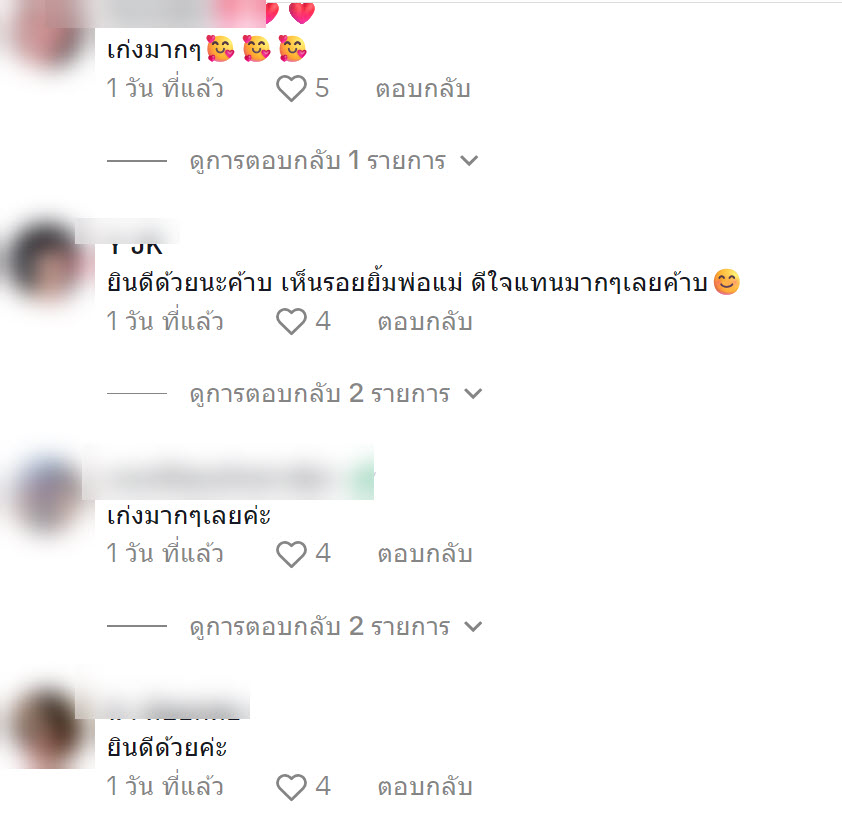Image resolution: width=842 pixels, height=828 pixels.
Task: Open username above 'เก่งมากๆเลยค่ะ' comment
Action: (x=228, y=474)
